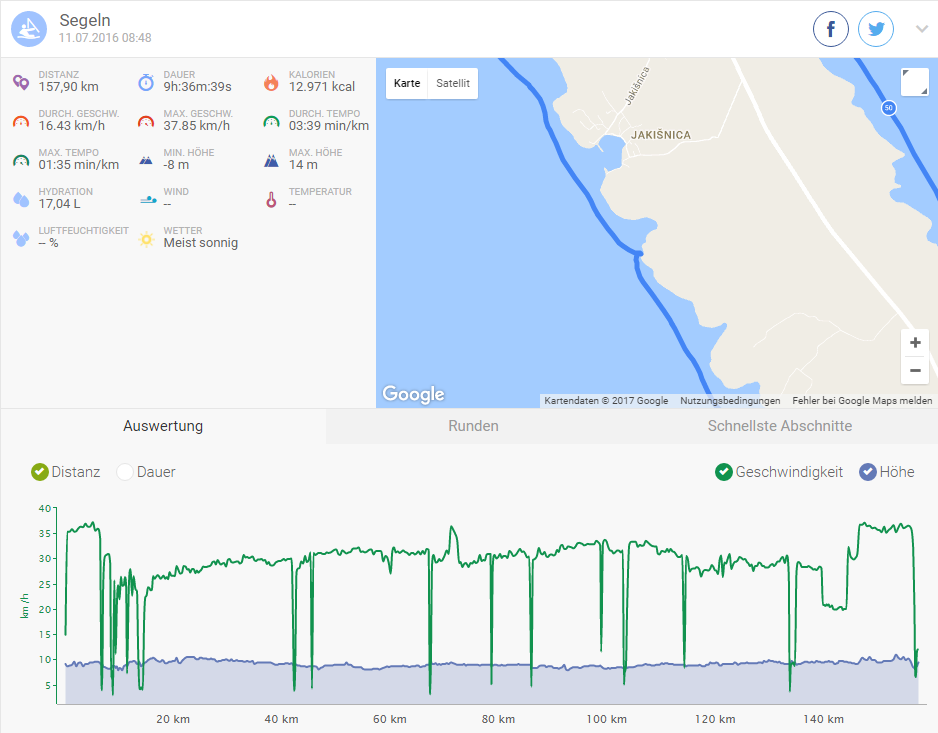Zoom out on the map

915,370
